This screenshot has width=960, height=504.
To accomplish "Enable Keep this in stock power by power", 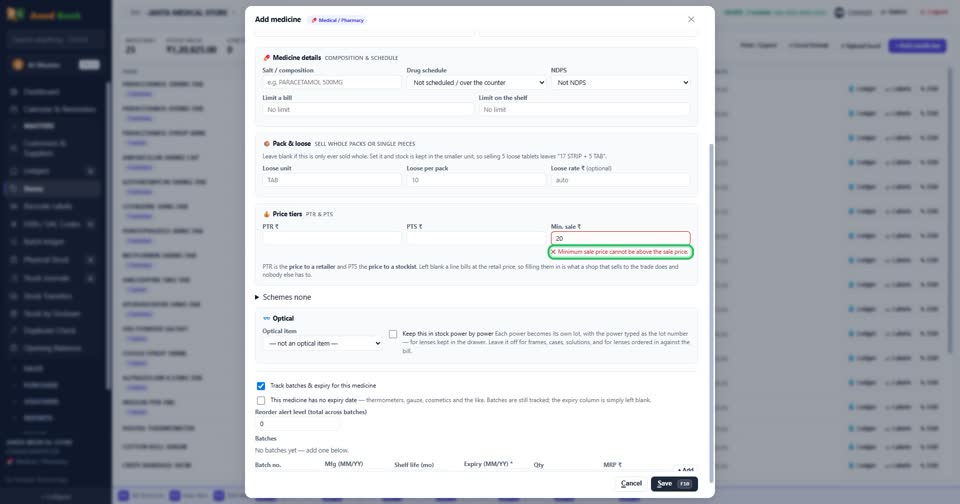I will [393, 334].
